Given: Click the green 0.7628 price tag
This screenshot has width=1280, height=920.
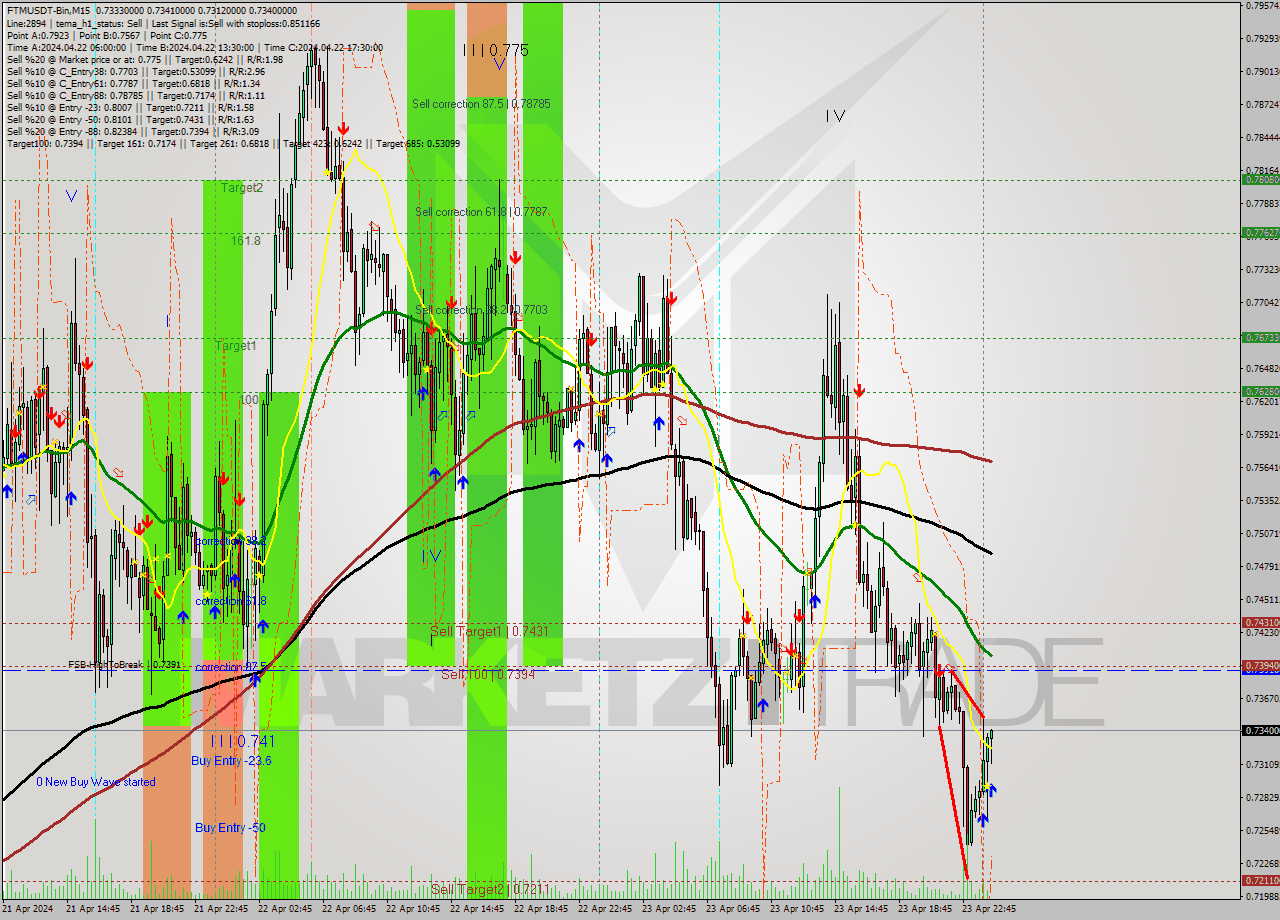Looking at the screenshot, I should point(1260,391).
